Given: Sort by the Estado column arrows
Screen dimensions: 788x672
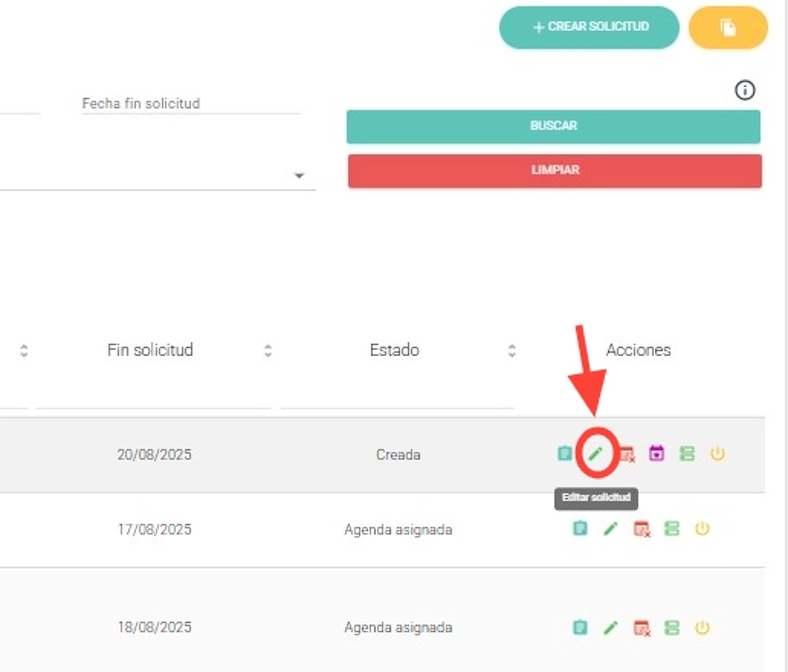Looking at the screenshot, I should pos(512,351).
